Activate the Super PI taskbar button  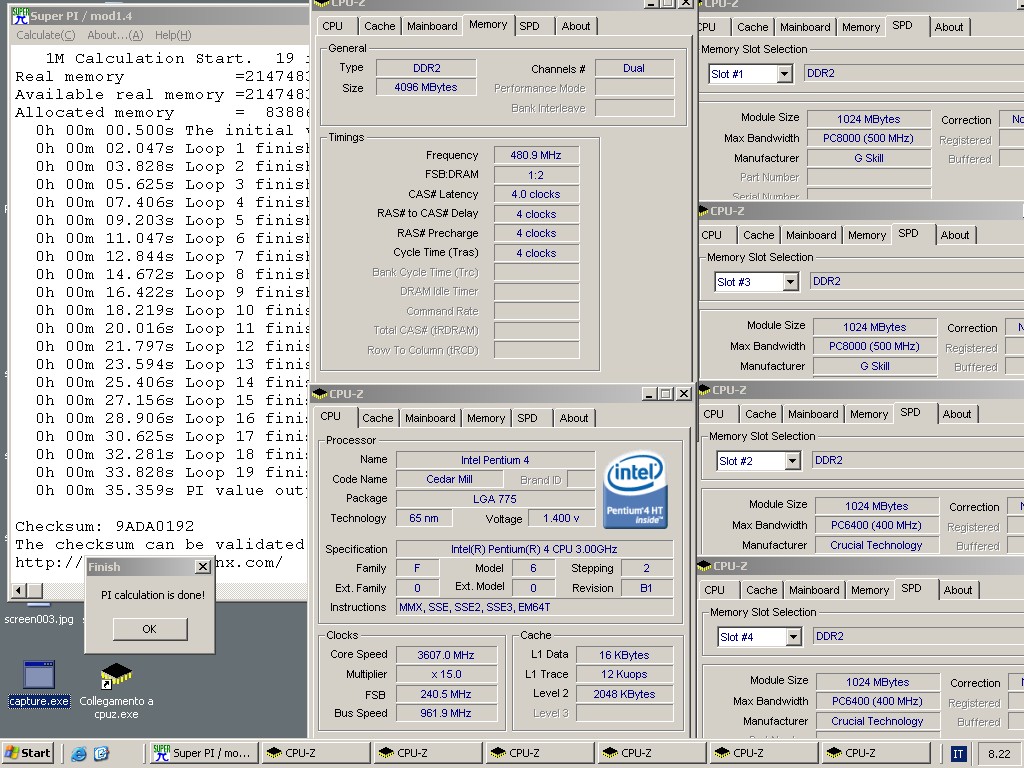(x=203, y=753)
